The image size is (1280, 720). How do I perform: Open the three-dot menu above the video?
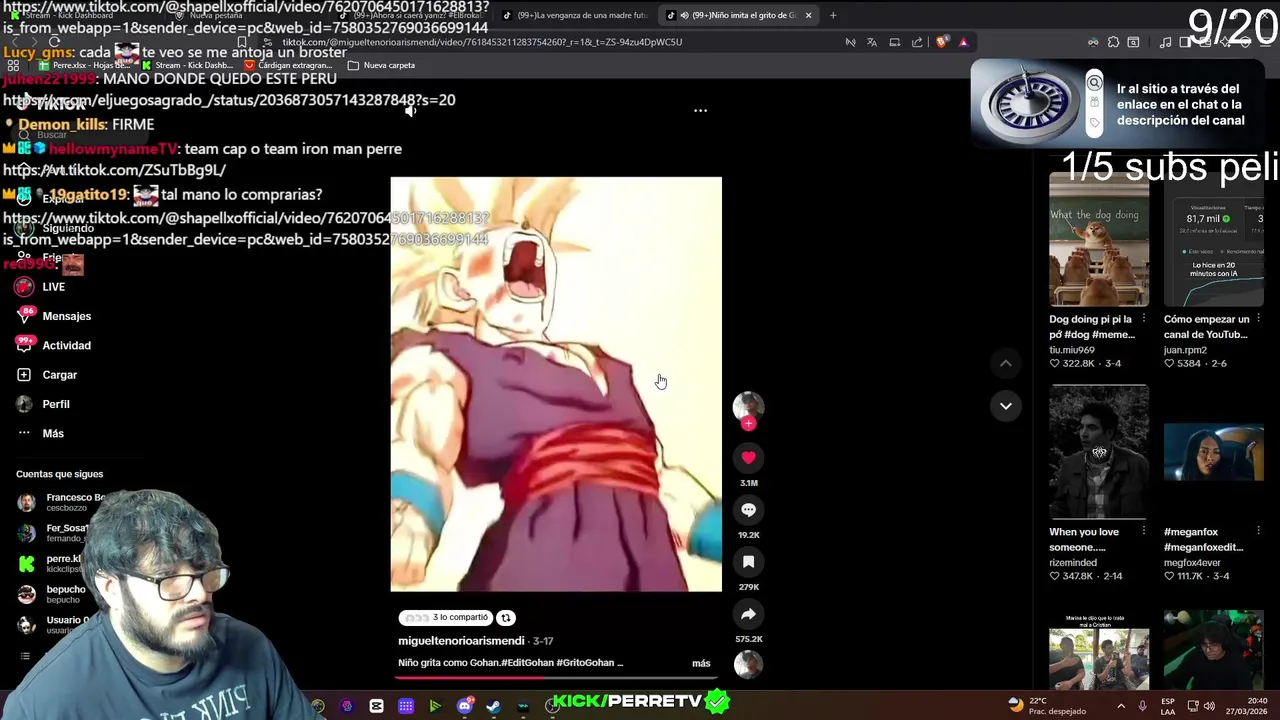[x=700, y=111]
